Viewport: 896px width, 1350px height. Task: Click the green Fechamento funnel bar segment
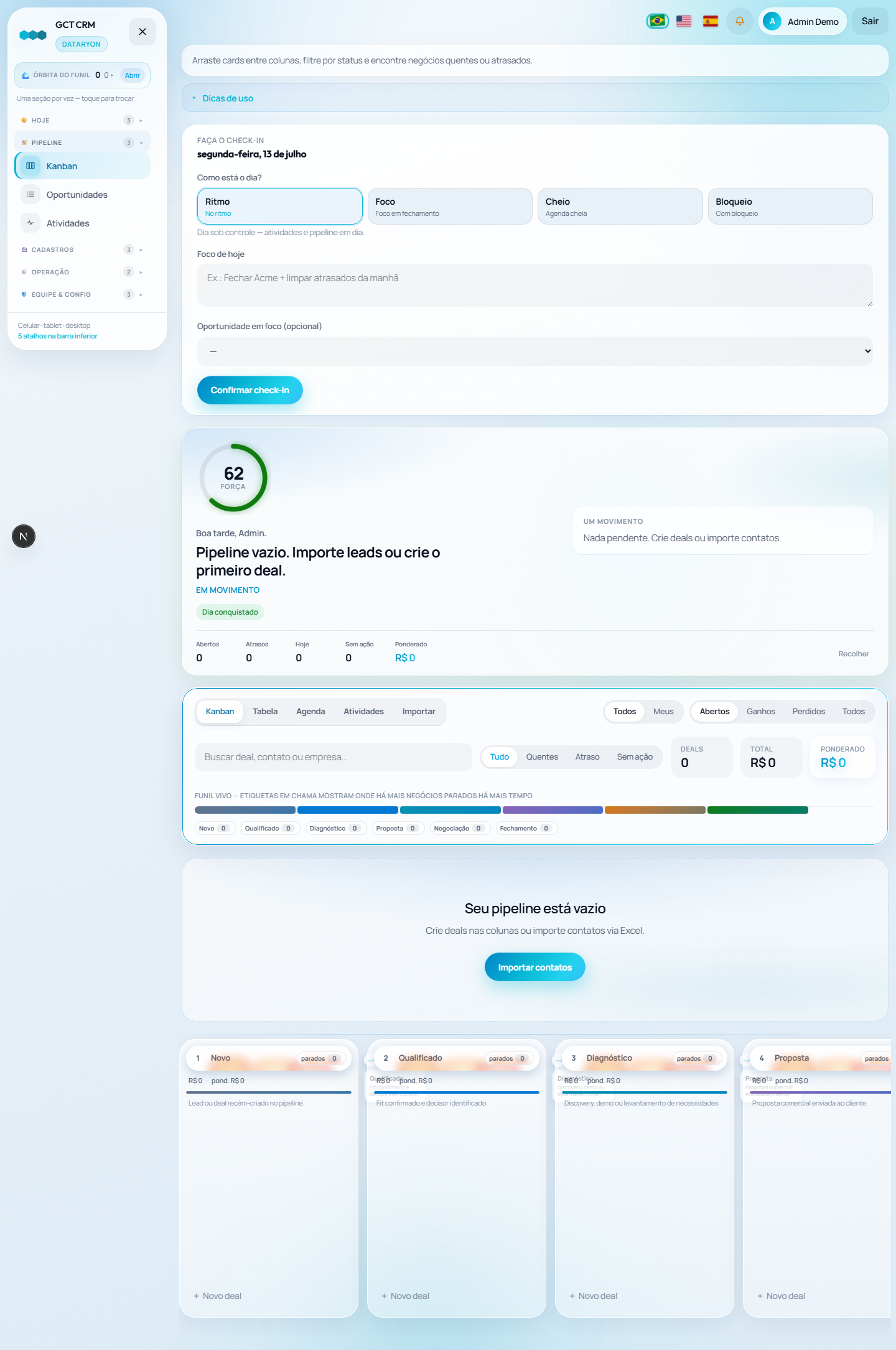click(x=758, y=810)
